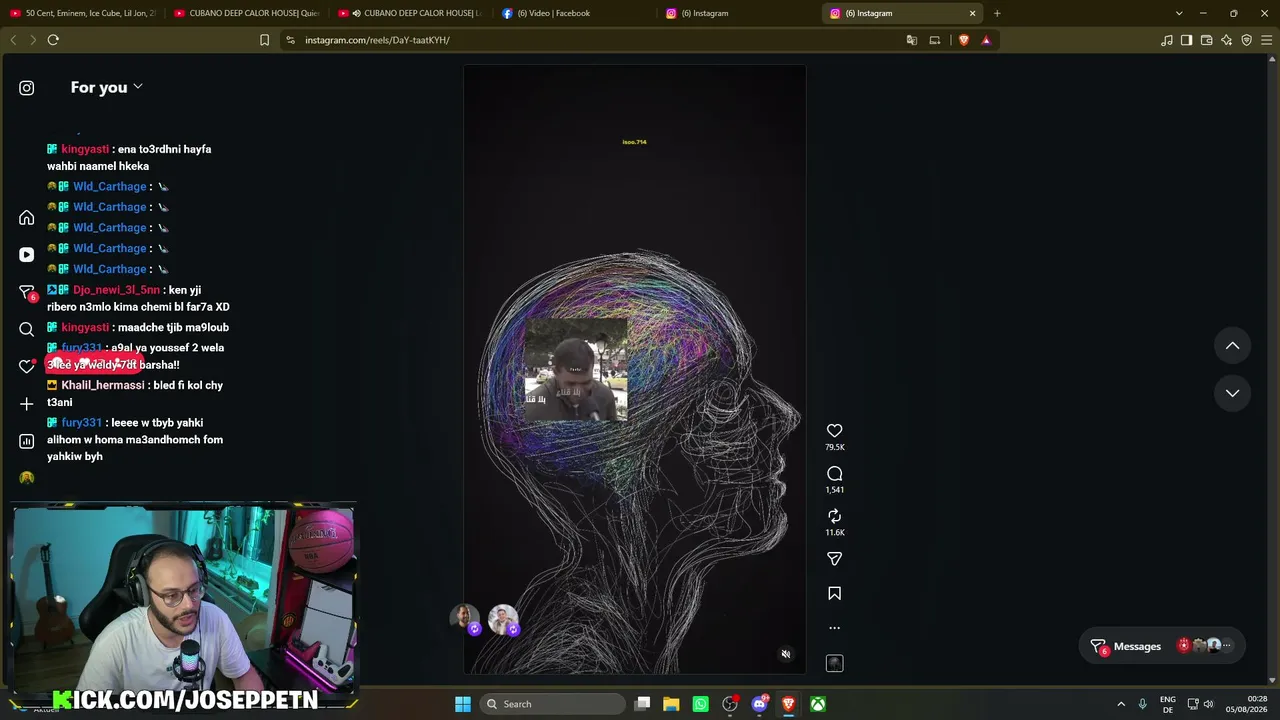
Task: Open WhatsApp from the taskbar
Action: [701, 704]
